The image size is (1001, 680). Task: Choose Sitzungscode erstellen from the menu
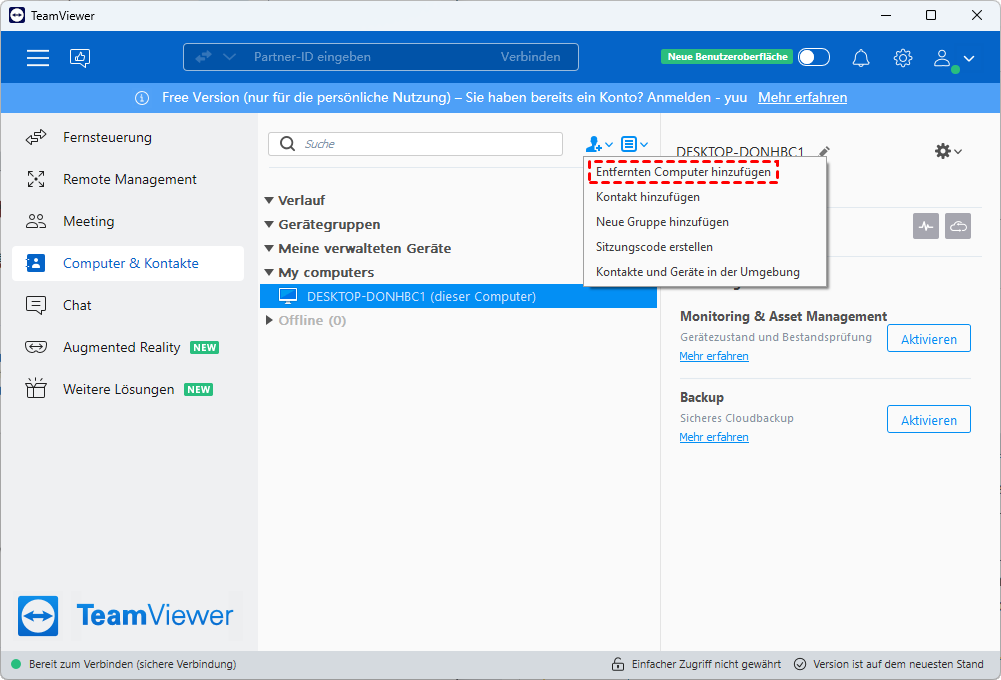(x=654, y=247)
